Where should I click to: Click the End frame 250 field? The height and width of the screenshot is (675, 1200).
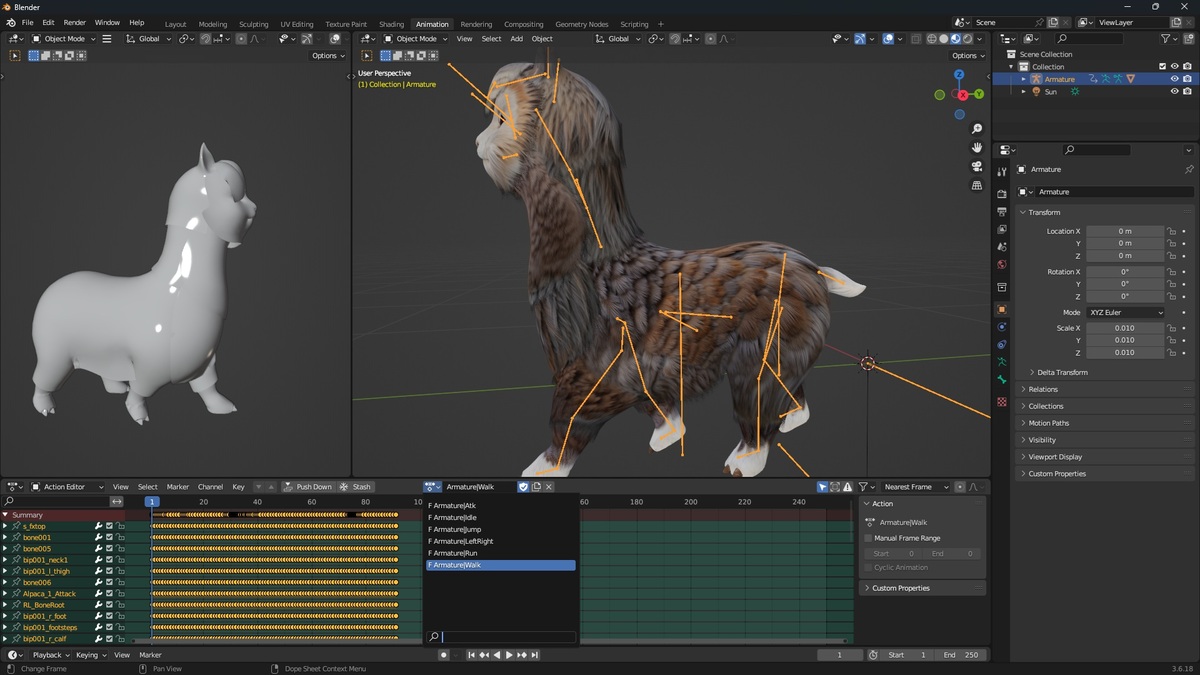pos(961,655)
